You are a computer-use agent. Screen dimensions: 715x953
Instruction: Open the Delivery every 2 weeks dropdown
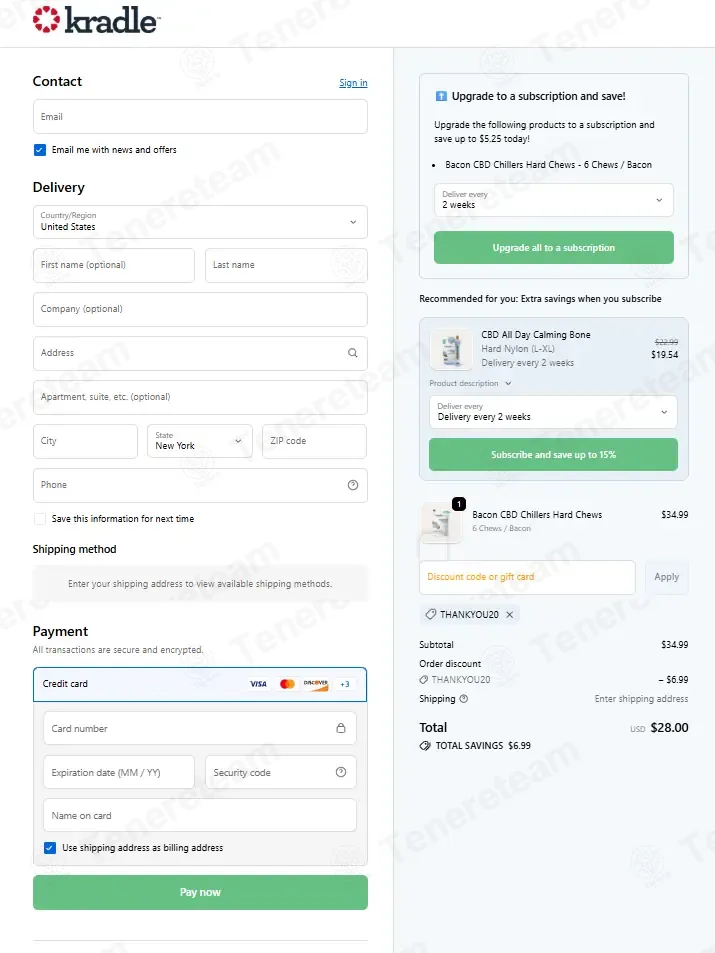pos(553,412)
